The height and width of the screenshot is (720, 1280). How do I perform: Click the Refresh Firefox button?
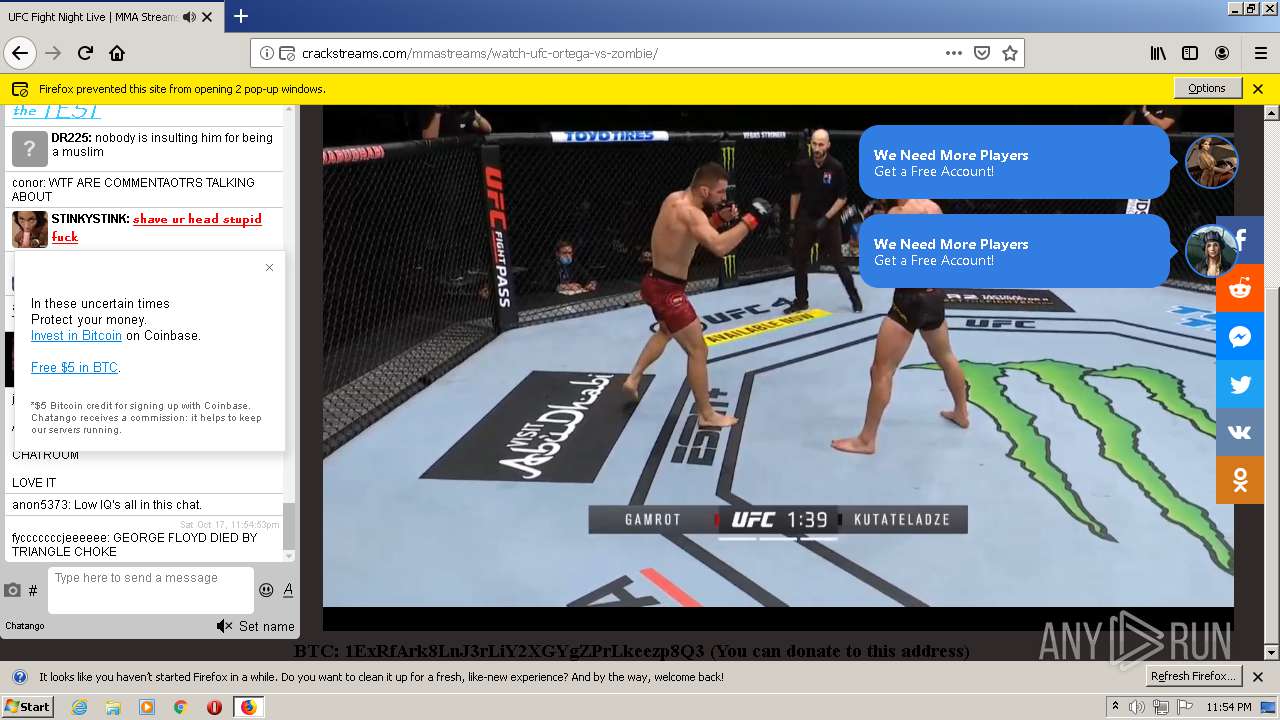pyautogui.click(x=1193, y=677)
